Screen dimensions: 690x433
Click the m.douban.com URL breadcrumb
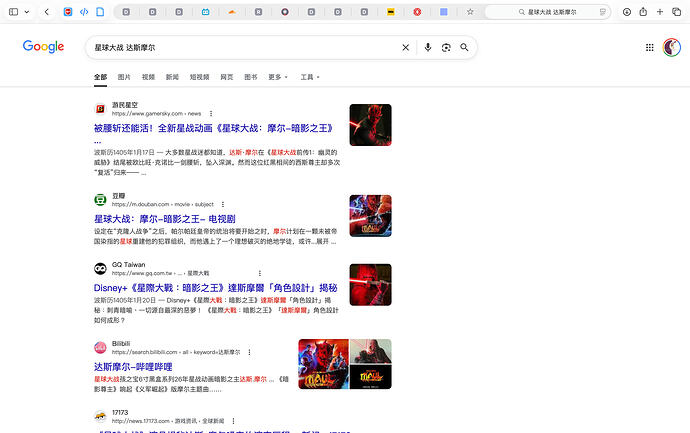(162, 204)
